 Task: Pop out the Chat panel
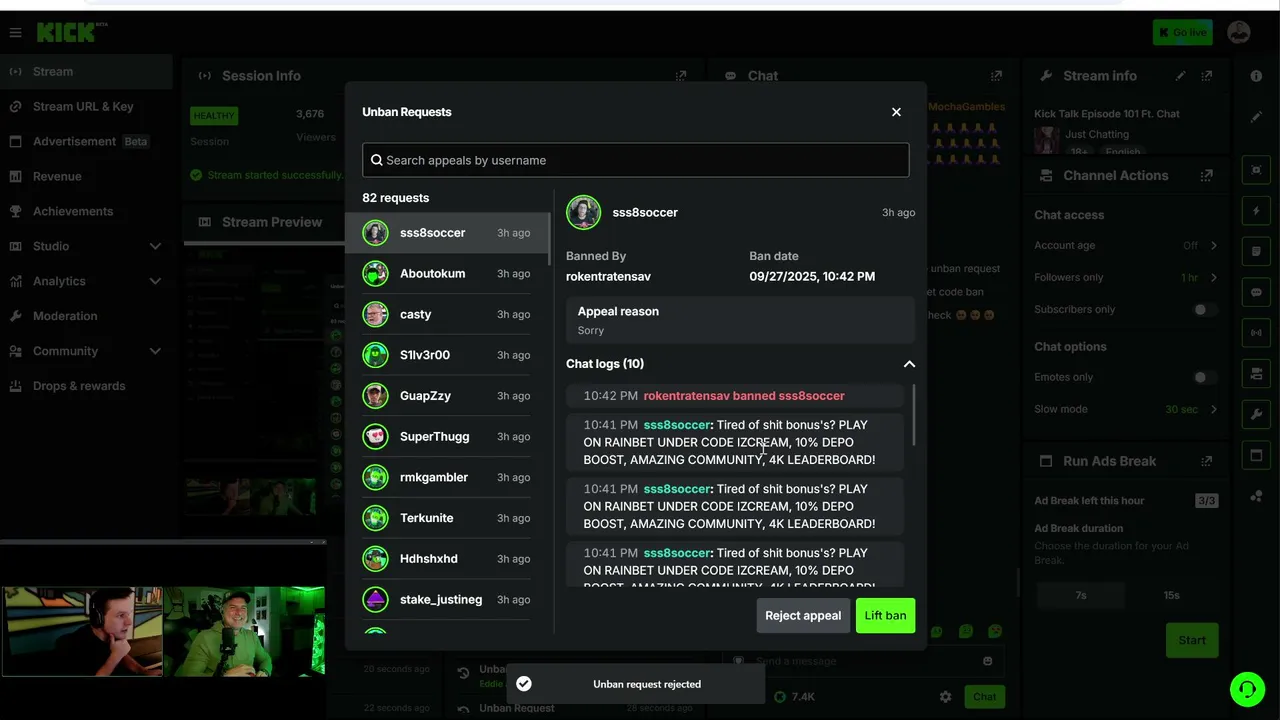coord(996,76)
